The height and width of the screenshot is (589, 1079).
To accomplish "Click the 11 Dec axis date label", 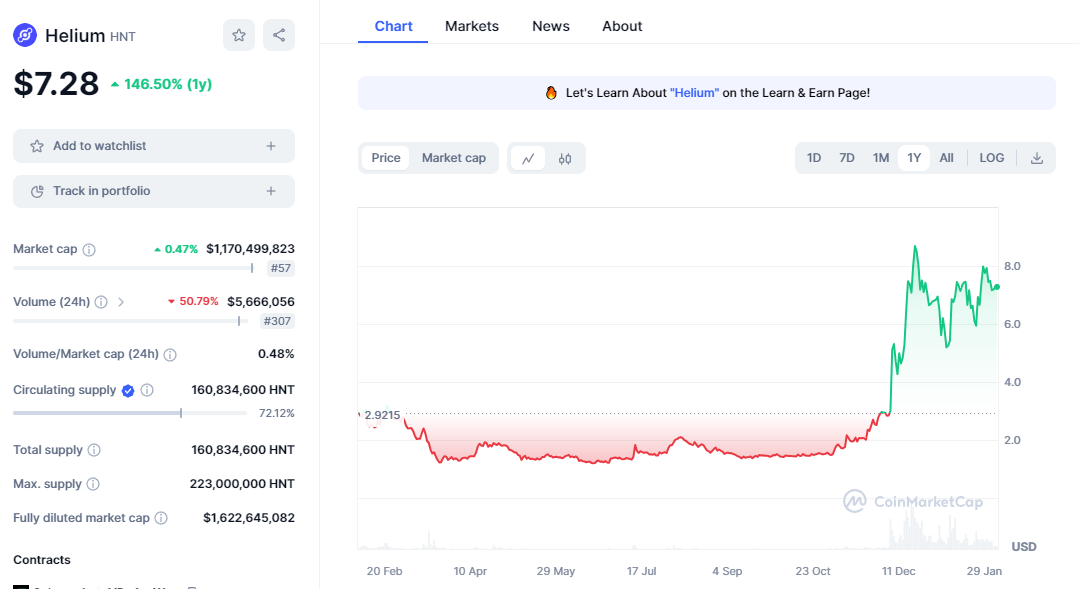I will tap(898, 571).
